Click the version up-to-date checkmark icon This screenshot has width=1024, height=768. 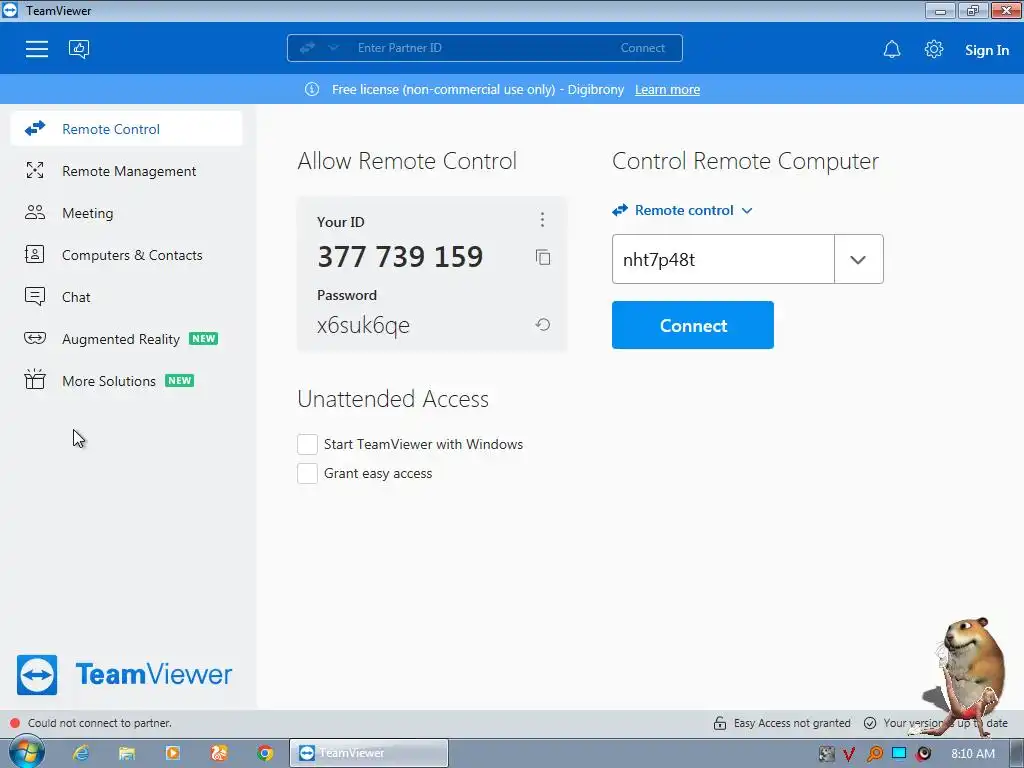(870, 723)
